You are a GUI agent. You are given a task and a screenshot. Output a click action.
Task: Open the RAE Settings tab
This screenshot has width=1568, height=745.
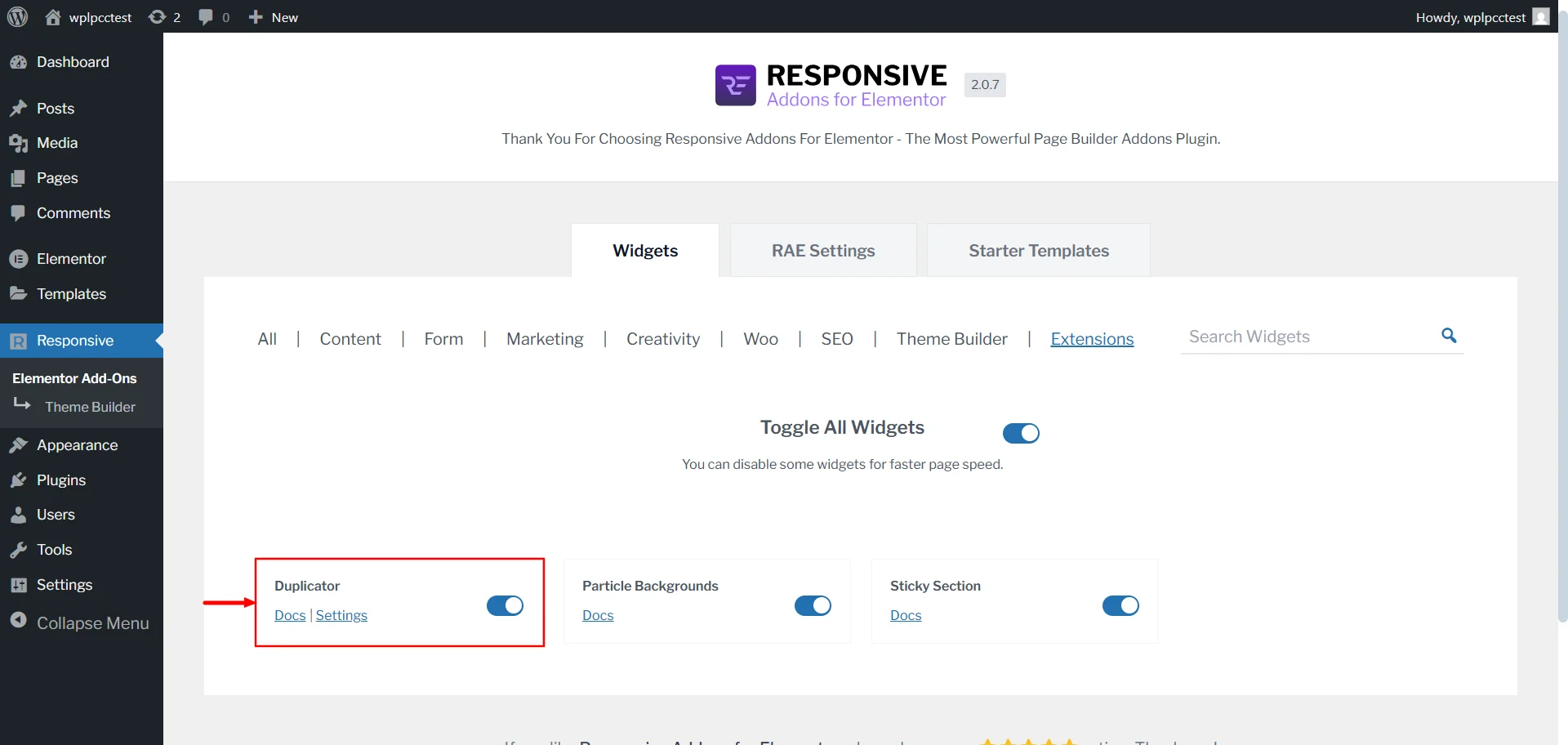[823, 251]
